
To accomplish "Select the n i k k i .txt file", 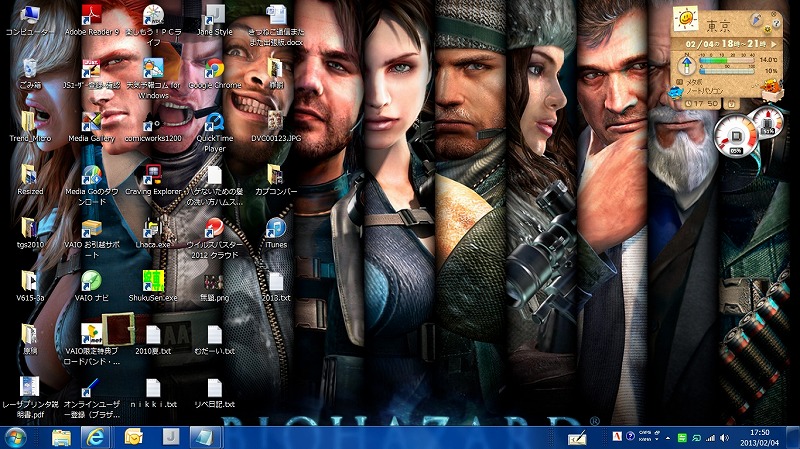I will coord(153,392).
